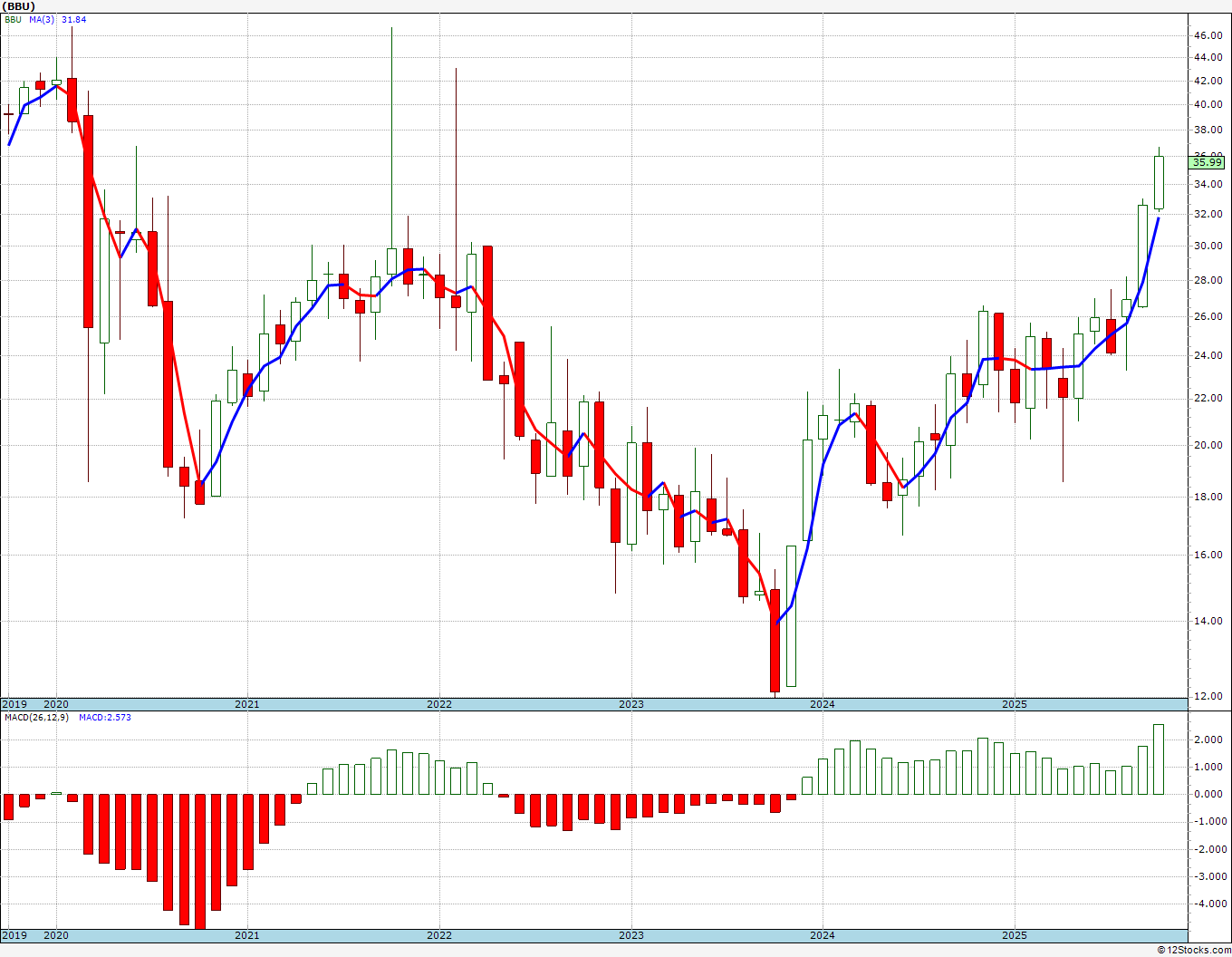The image size is (1232, 957).
Task: Click the 40.00 price axis label
Action: pyautogui.click(x=1208, y=105)
